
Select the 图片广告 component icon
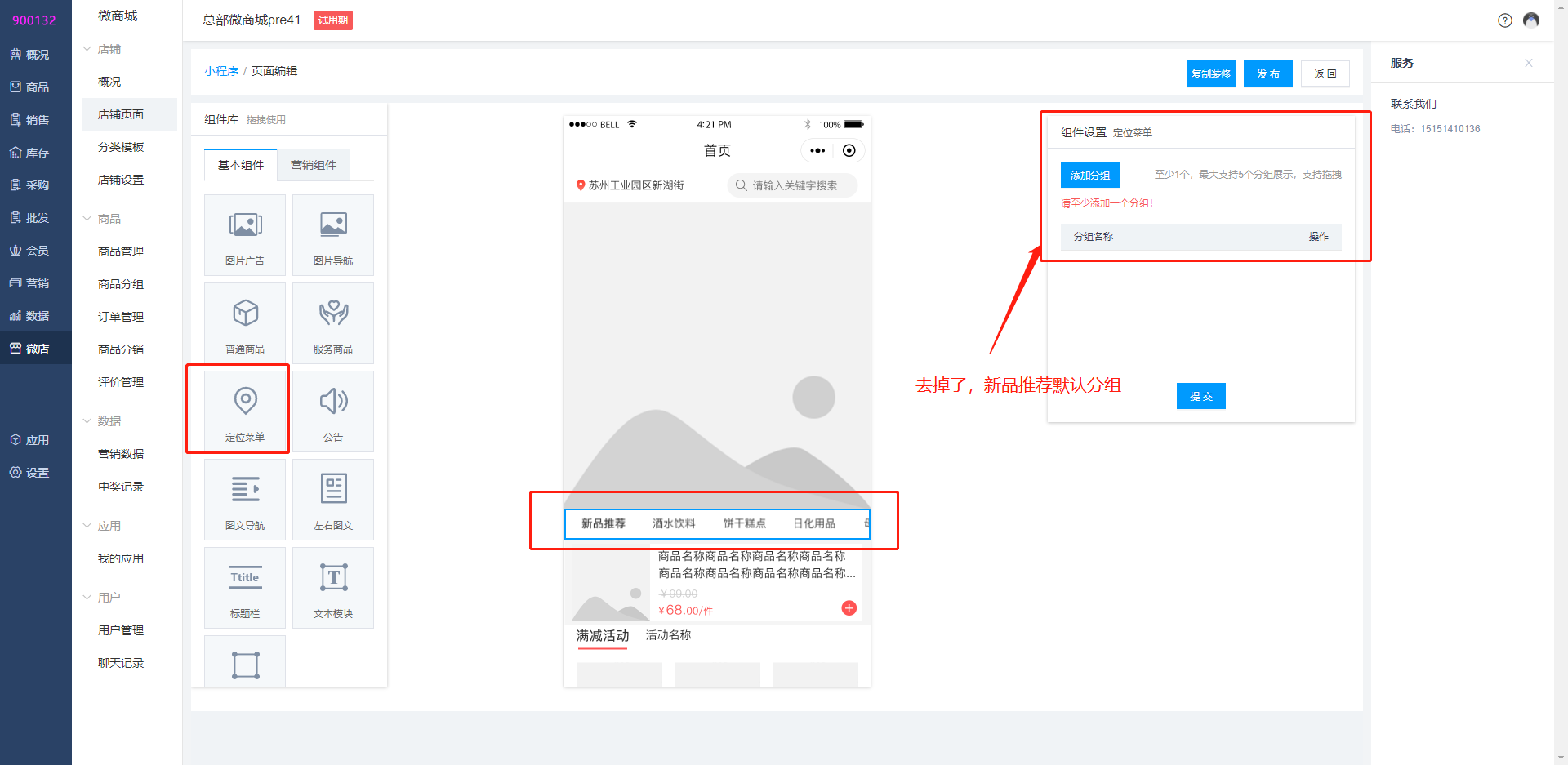(x=245, y=225)
